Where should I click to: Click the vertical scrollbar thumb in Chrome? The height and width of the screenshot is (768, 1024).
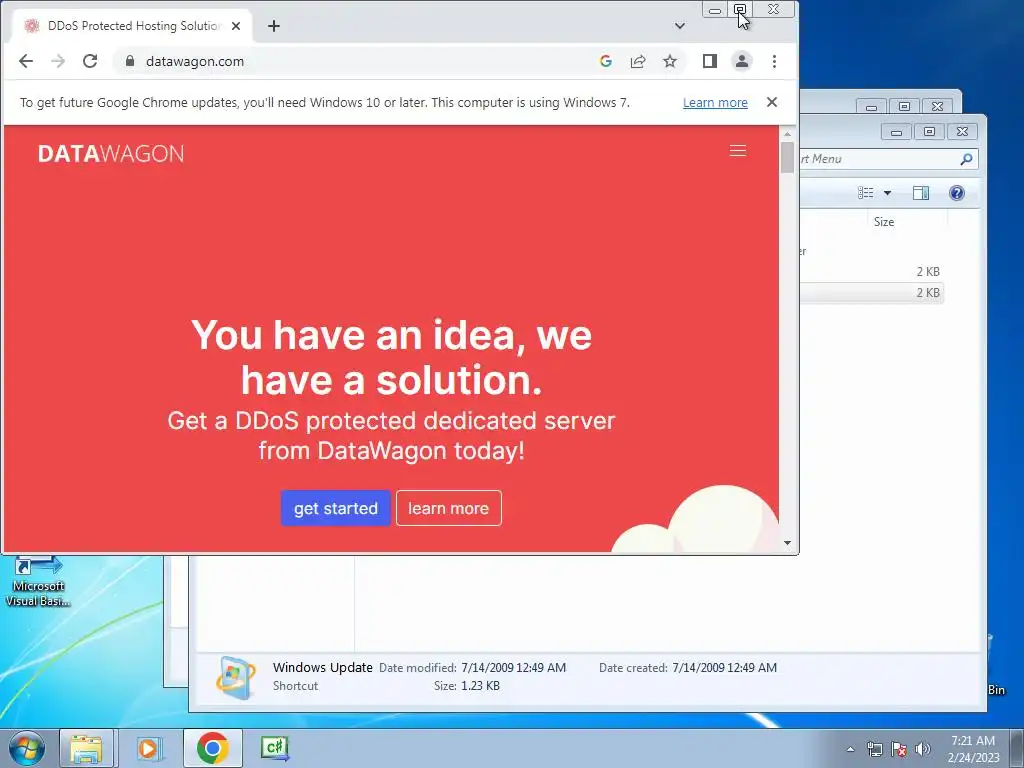[x=787, y=157]
